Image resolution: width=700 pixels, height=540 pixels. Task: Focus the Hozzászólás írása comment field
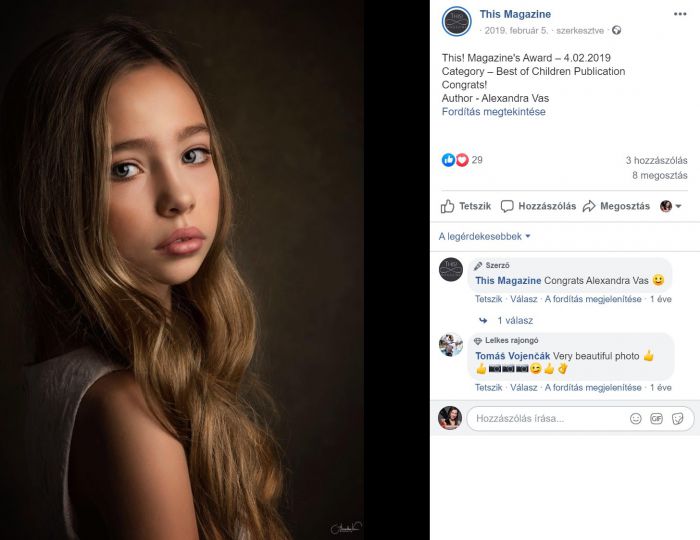pos(549,418)
